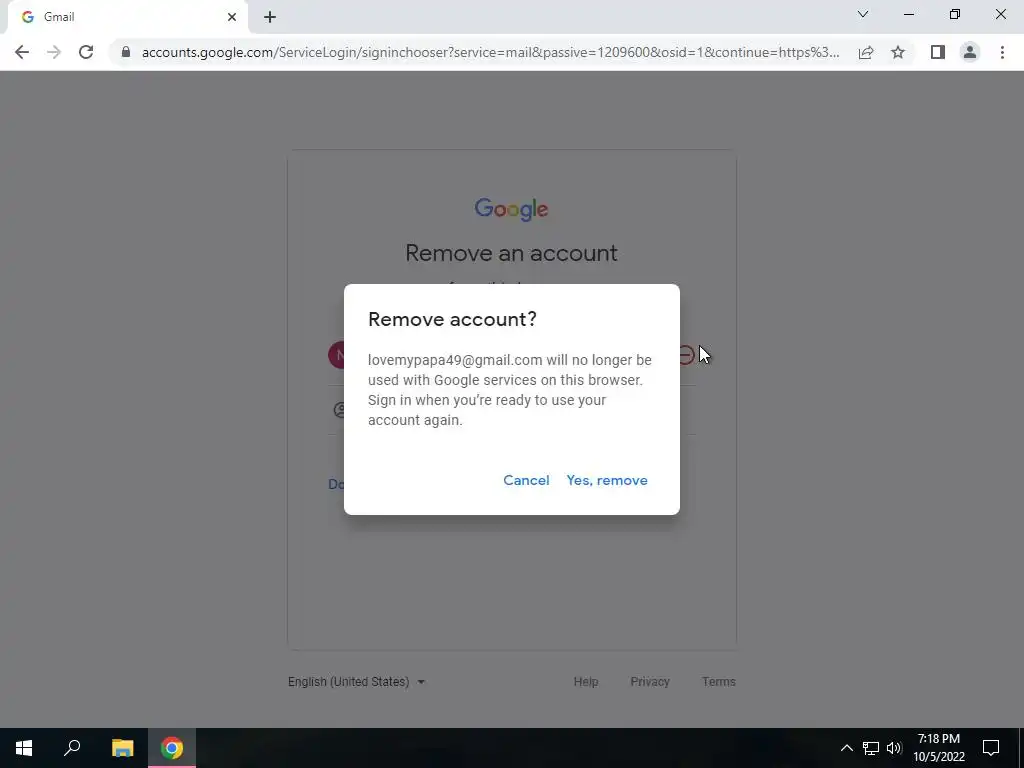Focus the address bar URL
This screenshot has height=768, width=1024.
[490, 52]
